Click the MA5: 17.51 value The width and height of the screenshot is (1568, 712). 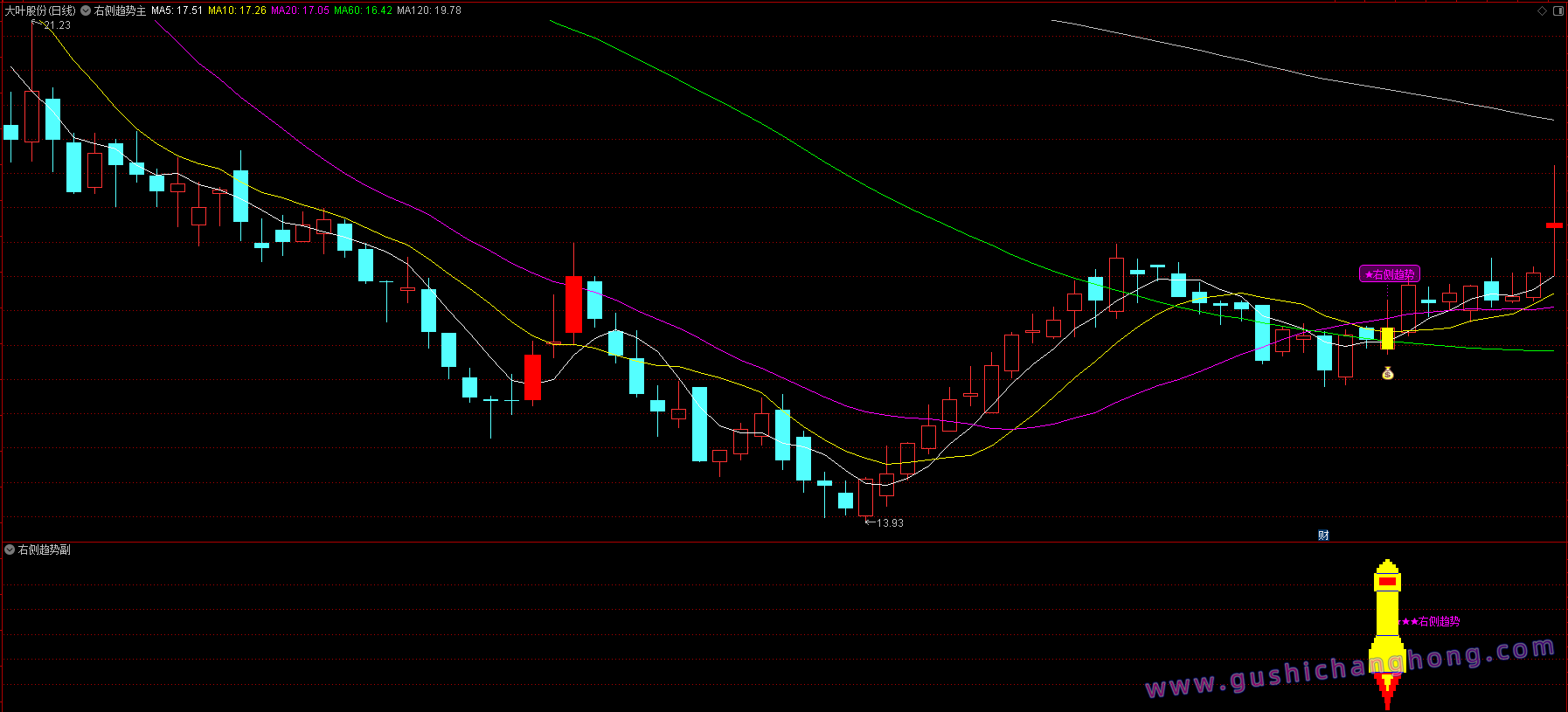[x=177, y=10]
